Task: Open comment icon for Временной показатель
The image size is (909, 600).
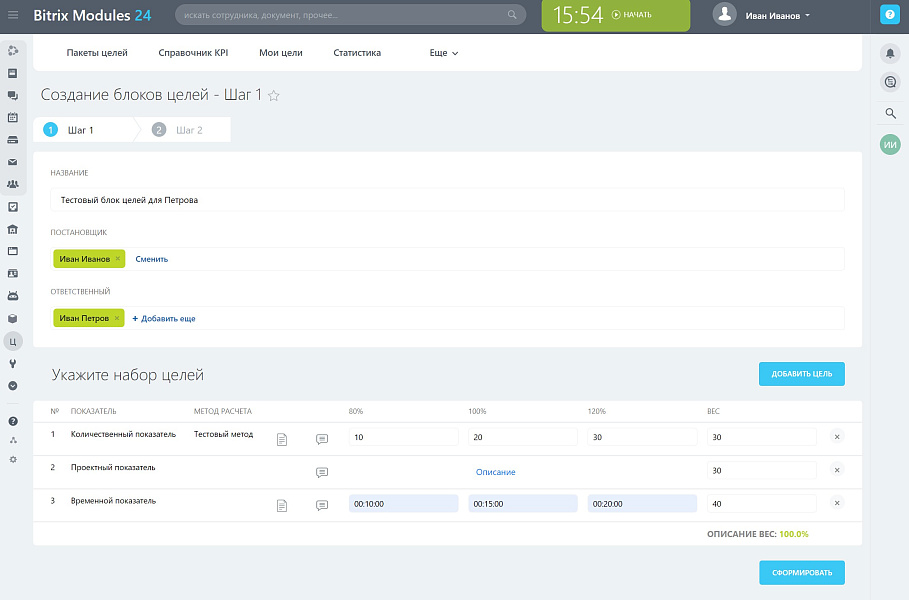Action: (x=322, y=505)
